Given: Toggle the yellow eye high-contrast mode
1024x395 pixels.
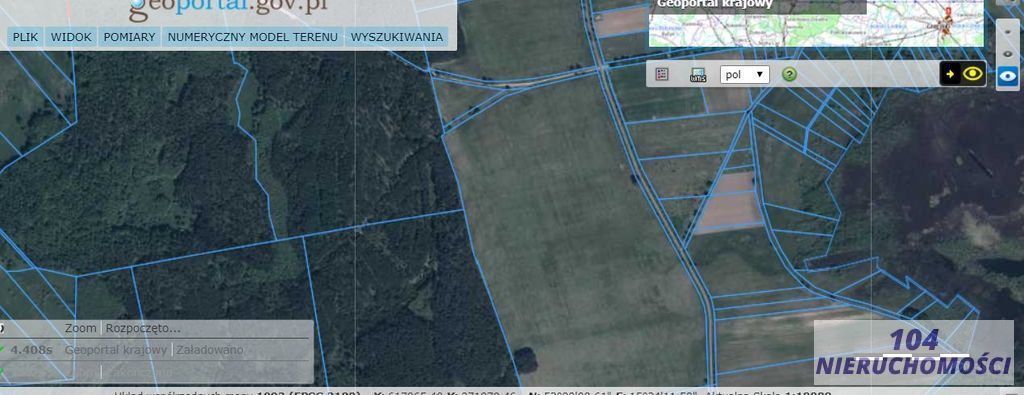Looking at the screenshot, I should point(973,74).
